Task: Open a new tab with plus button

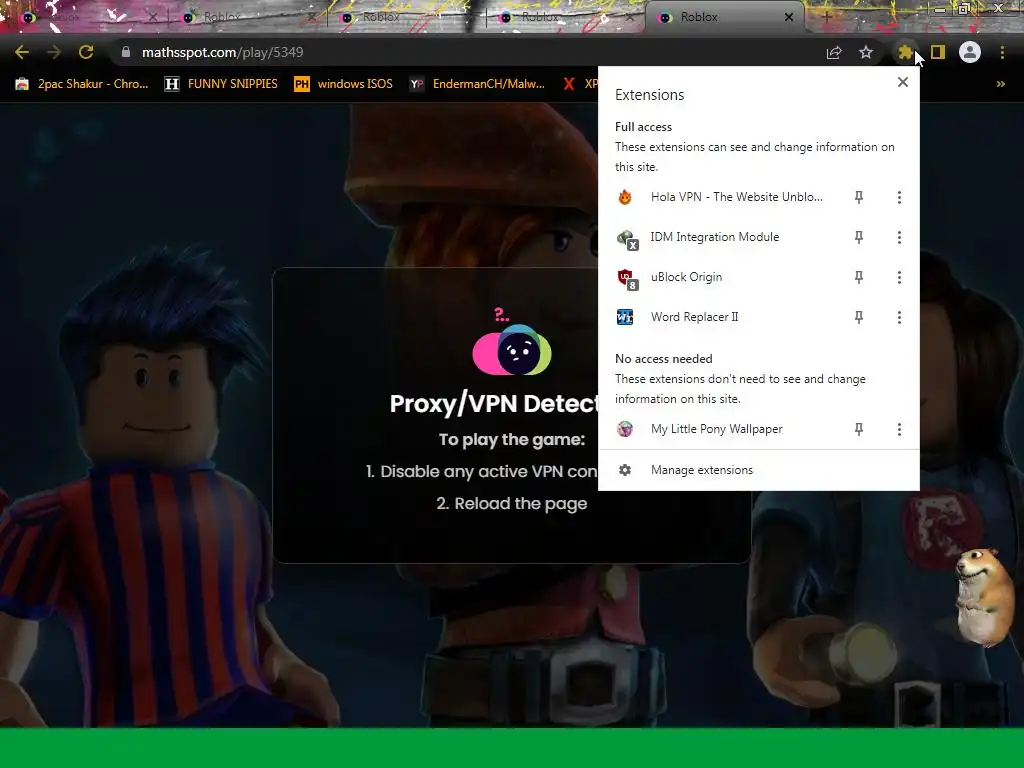Action: coord(826,17)
